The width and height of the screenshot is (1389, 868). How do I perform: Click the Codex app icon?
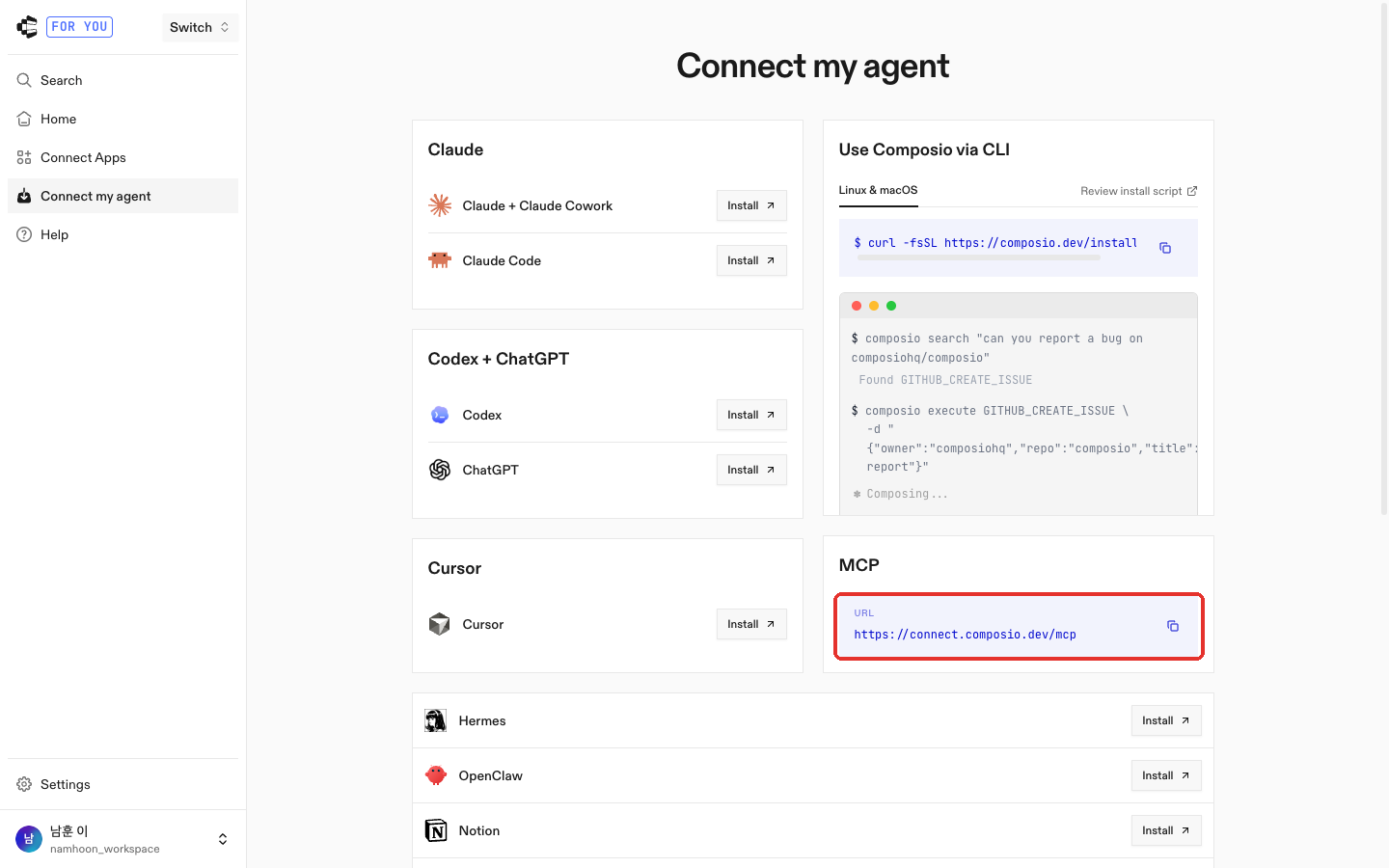[440, 415]
